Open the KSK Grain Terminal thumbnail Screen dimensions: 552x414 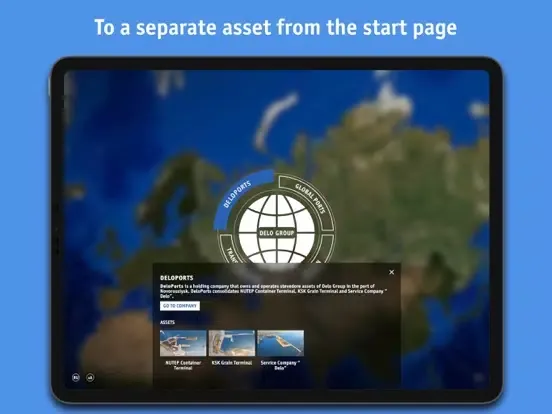click(x=232, y=343)
